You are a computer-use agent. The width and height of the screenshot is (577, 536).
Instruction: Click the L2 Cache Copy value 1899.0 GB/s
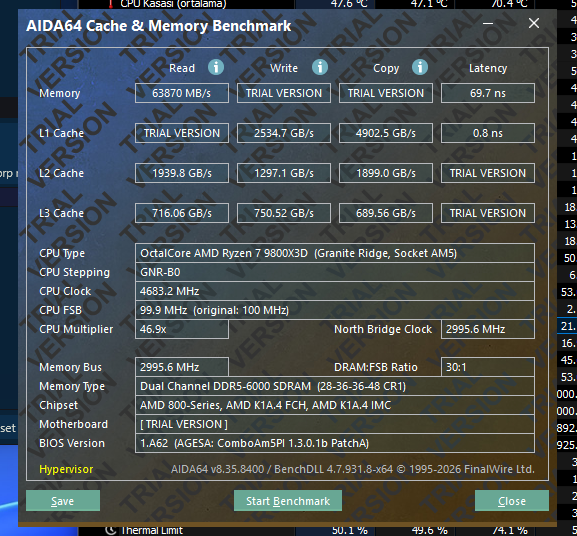point(386,173)
